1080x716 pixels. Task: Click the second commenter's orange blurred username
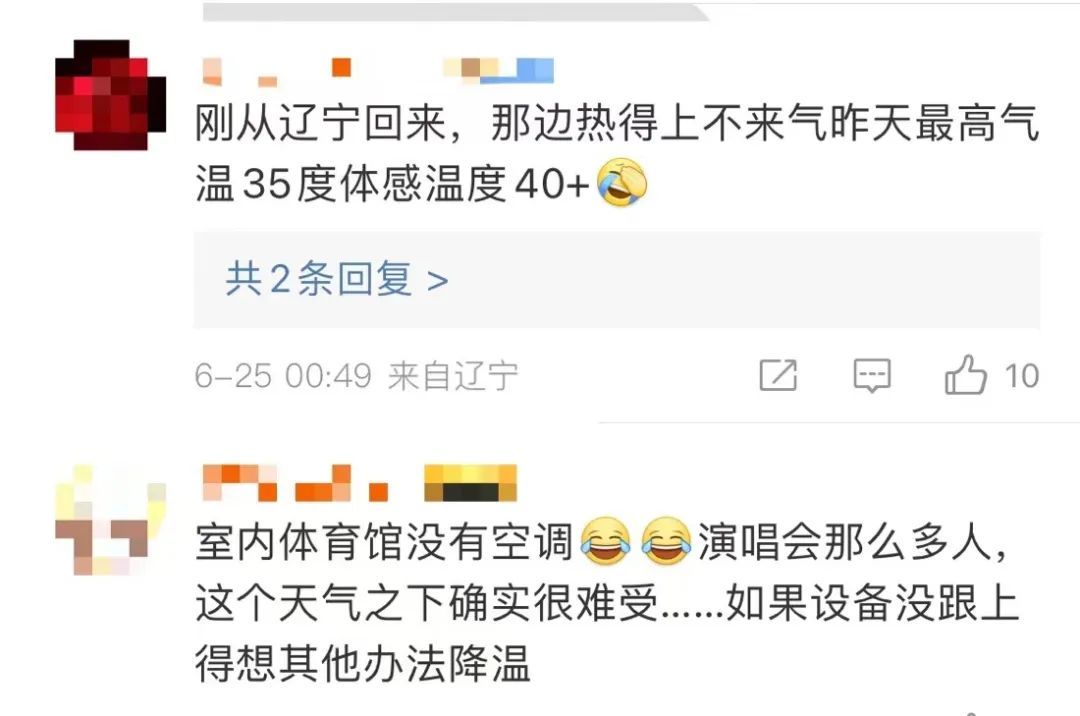pos(295,483)
